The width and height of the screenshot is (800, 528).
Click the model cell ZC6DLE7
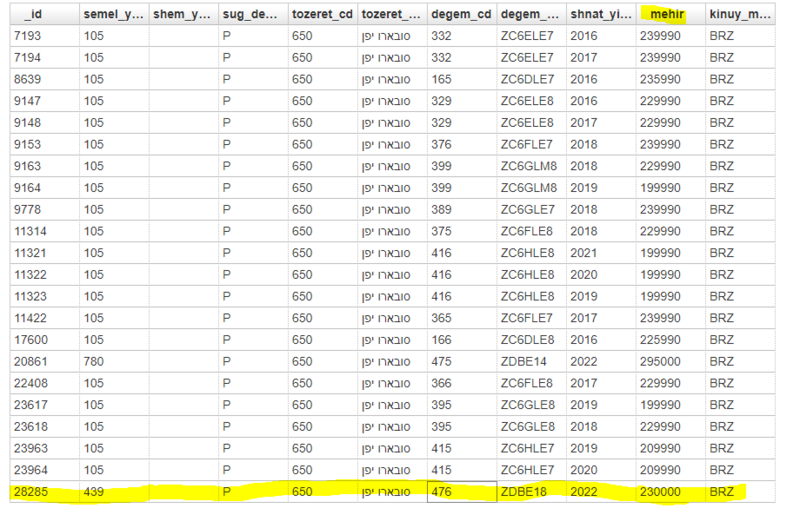pyautogui.click(x=532, y=79)
